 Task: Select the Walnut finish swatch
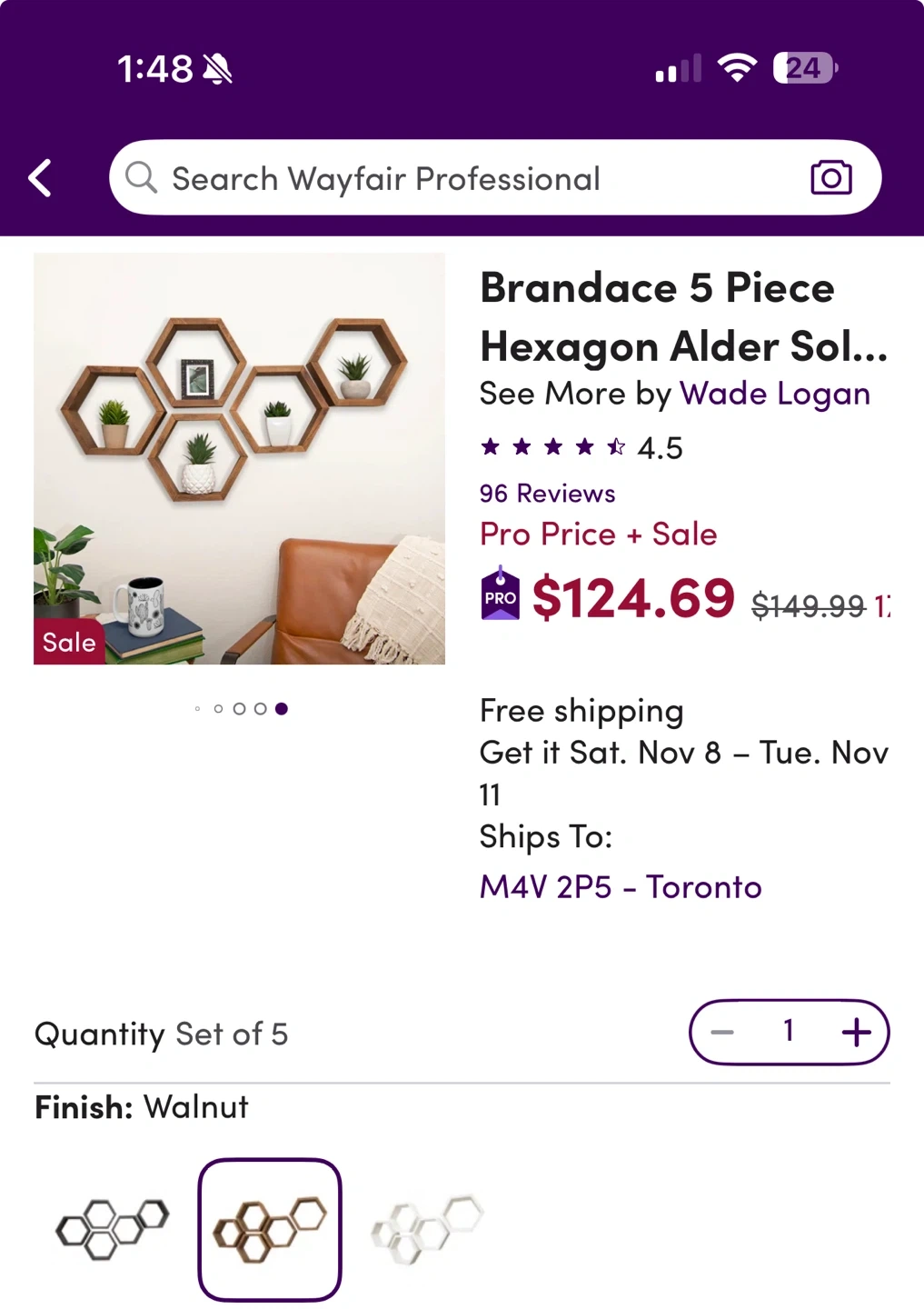click(270, 1228)
